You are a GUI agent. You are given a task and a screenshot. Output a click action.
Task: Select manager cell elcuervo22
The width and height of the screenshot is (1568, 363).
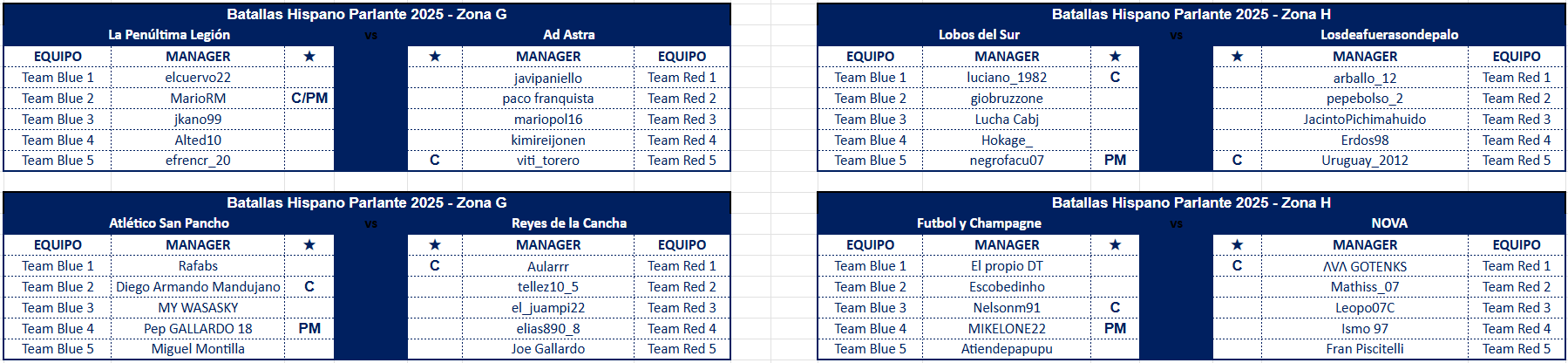point(198,78)
